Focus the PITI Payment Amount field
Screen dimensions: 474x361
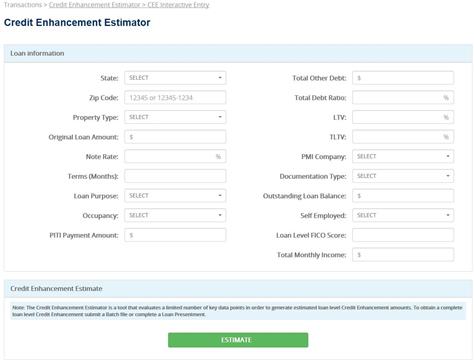tap(175, 235)
